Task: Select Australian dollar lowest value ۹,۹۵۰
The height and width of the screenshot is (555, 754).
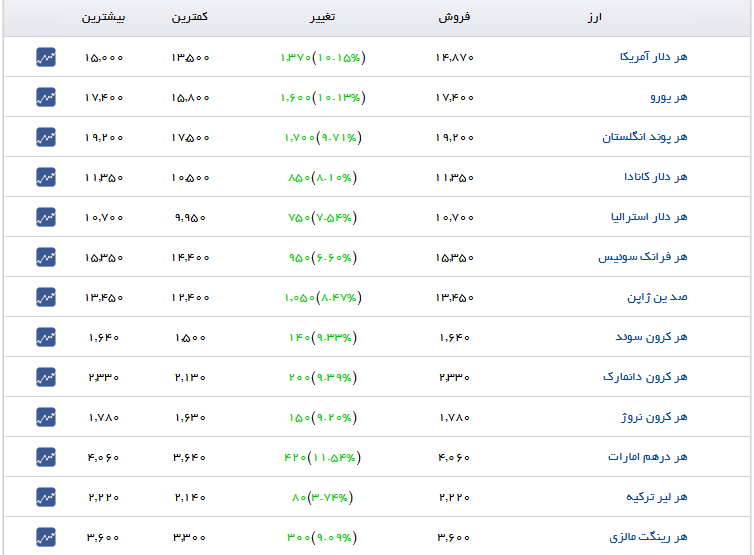Action: point(190,218)
